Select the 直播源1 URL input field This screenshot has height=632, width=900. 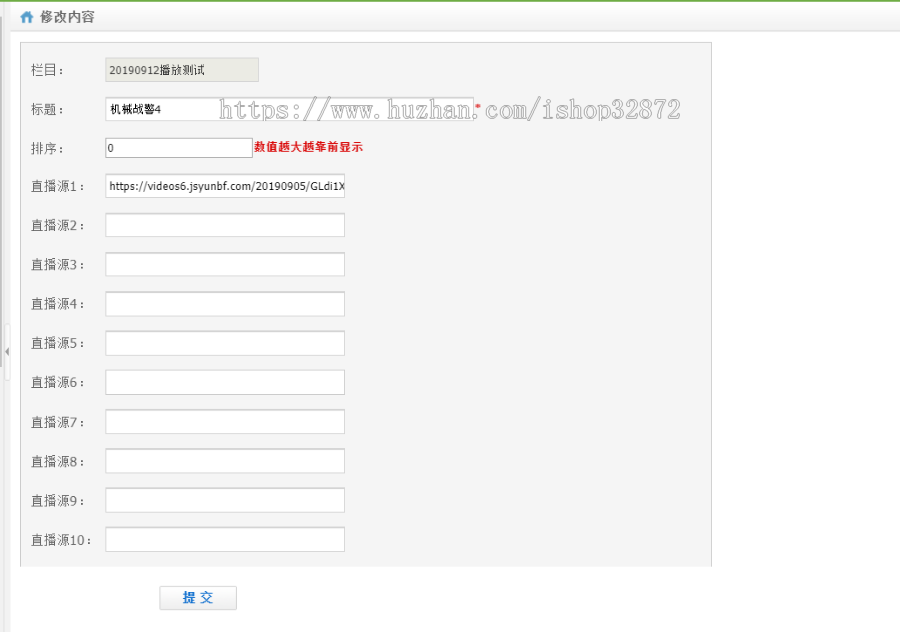click(x=224, y=186)
